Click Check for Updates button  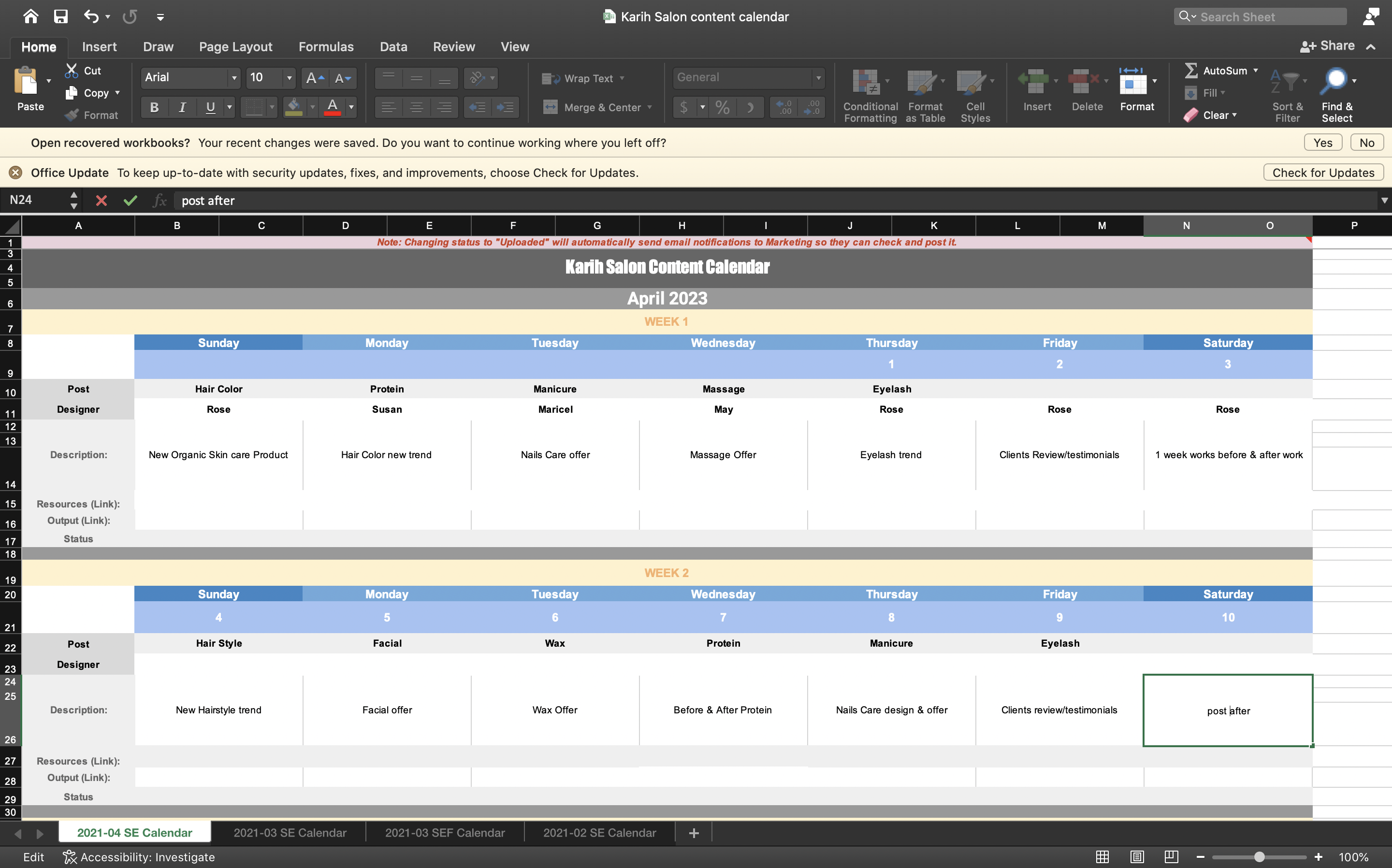click(x=1323, y=172)
